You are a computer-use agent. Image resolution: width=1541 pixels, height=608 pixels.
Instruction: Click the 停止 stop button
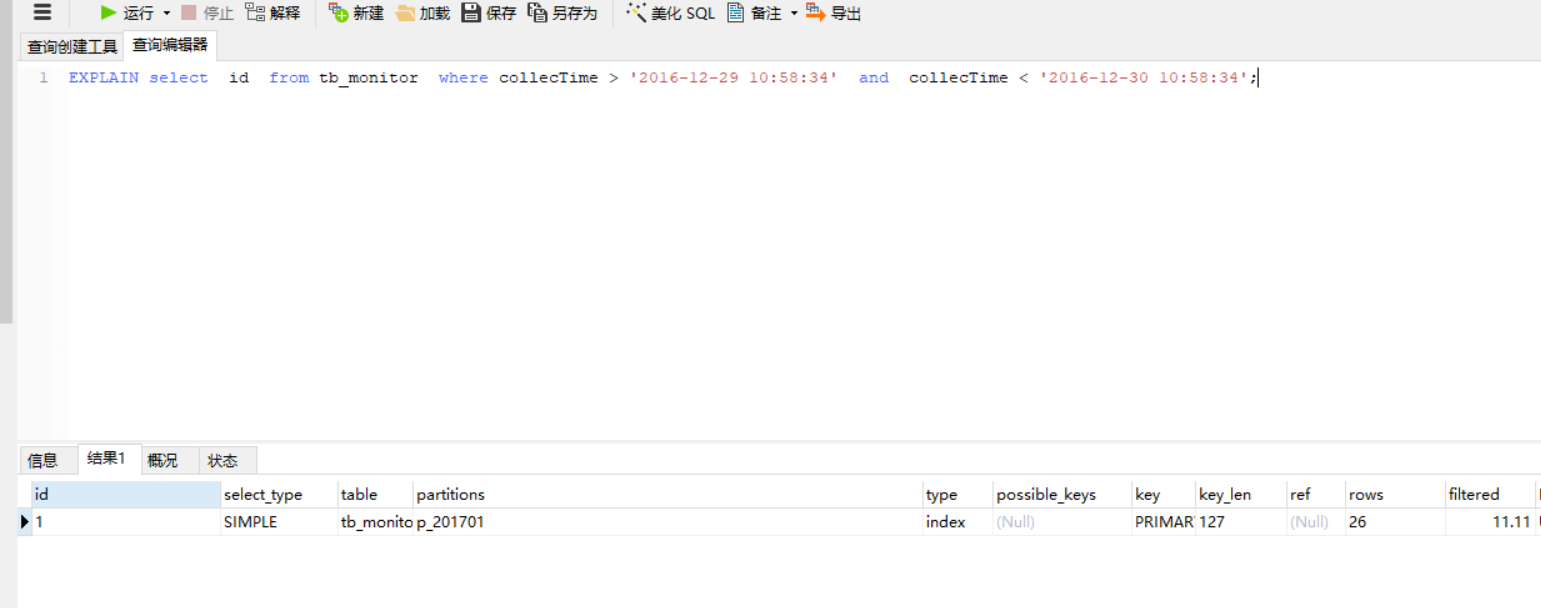point(206,13)
